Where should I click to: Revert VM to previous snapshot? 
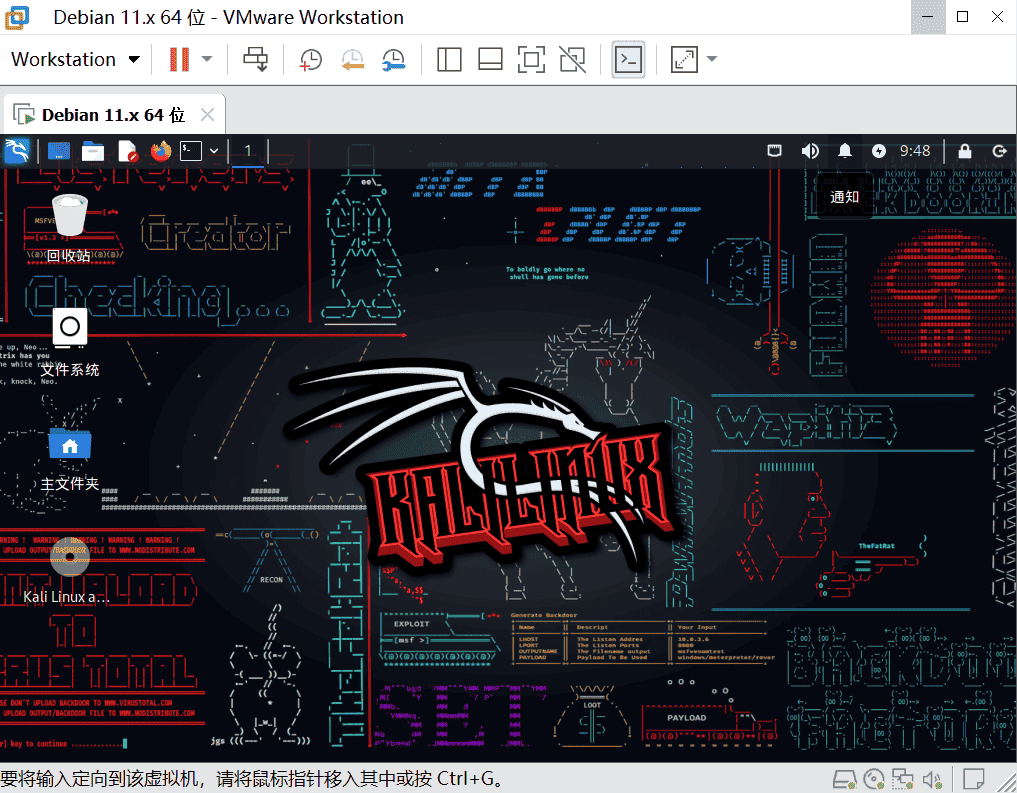(352, 59)
